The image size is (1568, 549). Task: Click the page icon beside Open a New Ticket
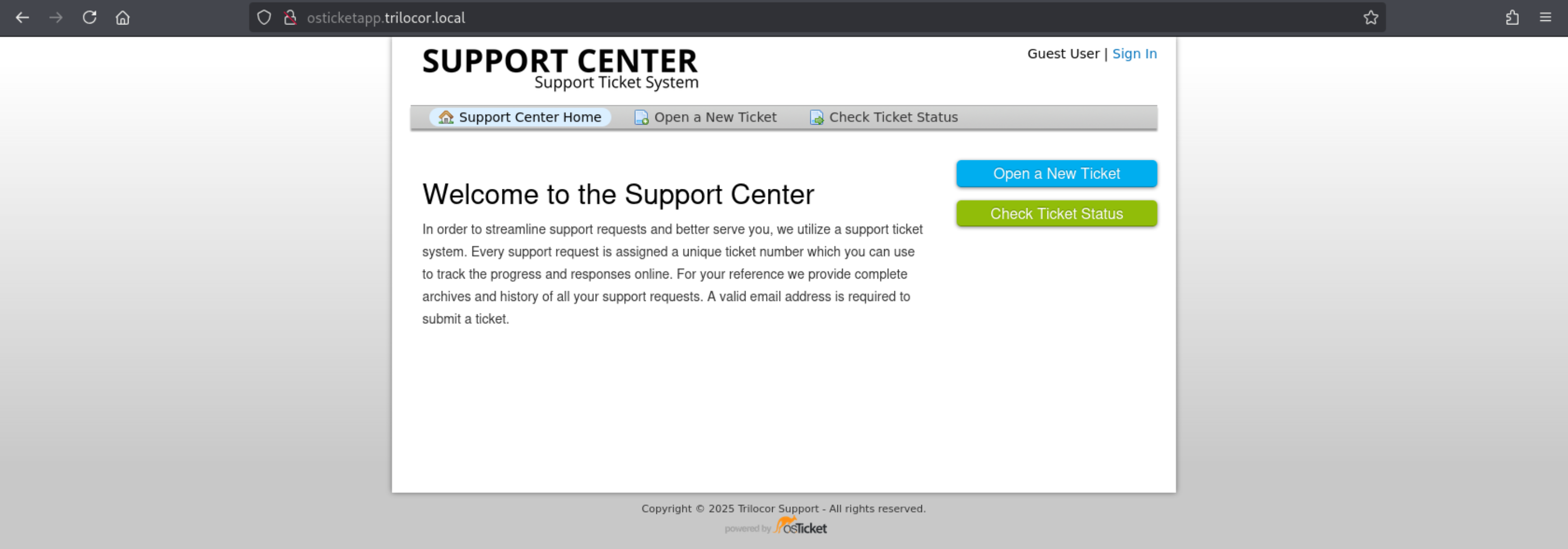click(641, 117)
